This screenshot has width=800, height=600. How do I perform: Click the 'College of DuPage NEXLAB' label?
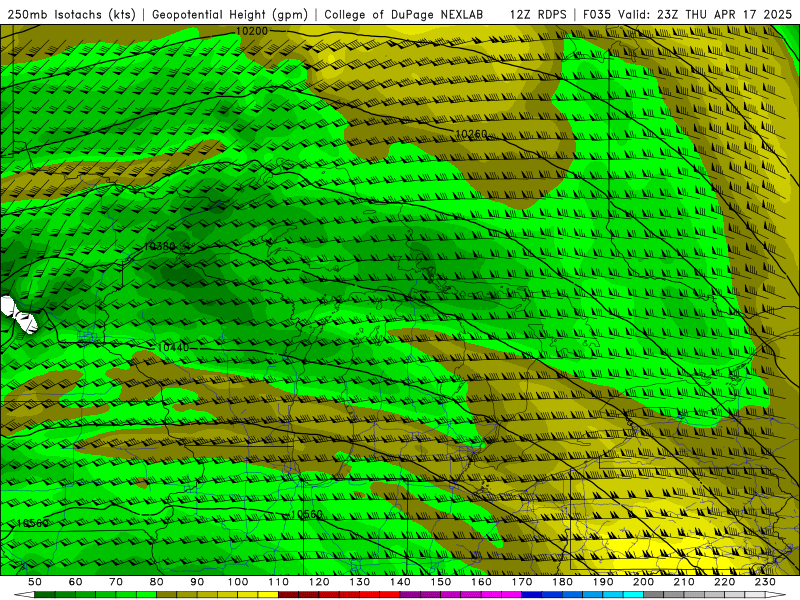coord(404,14)
